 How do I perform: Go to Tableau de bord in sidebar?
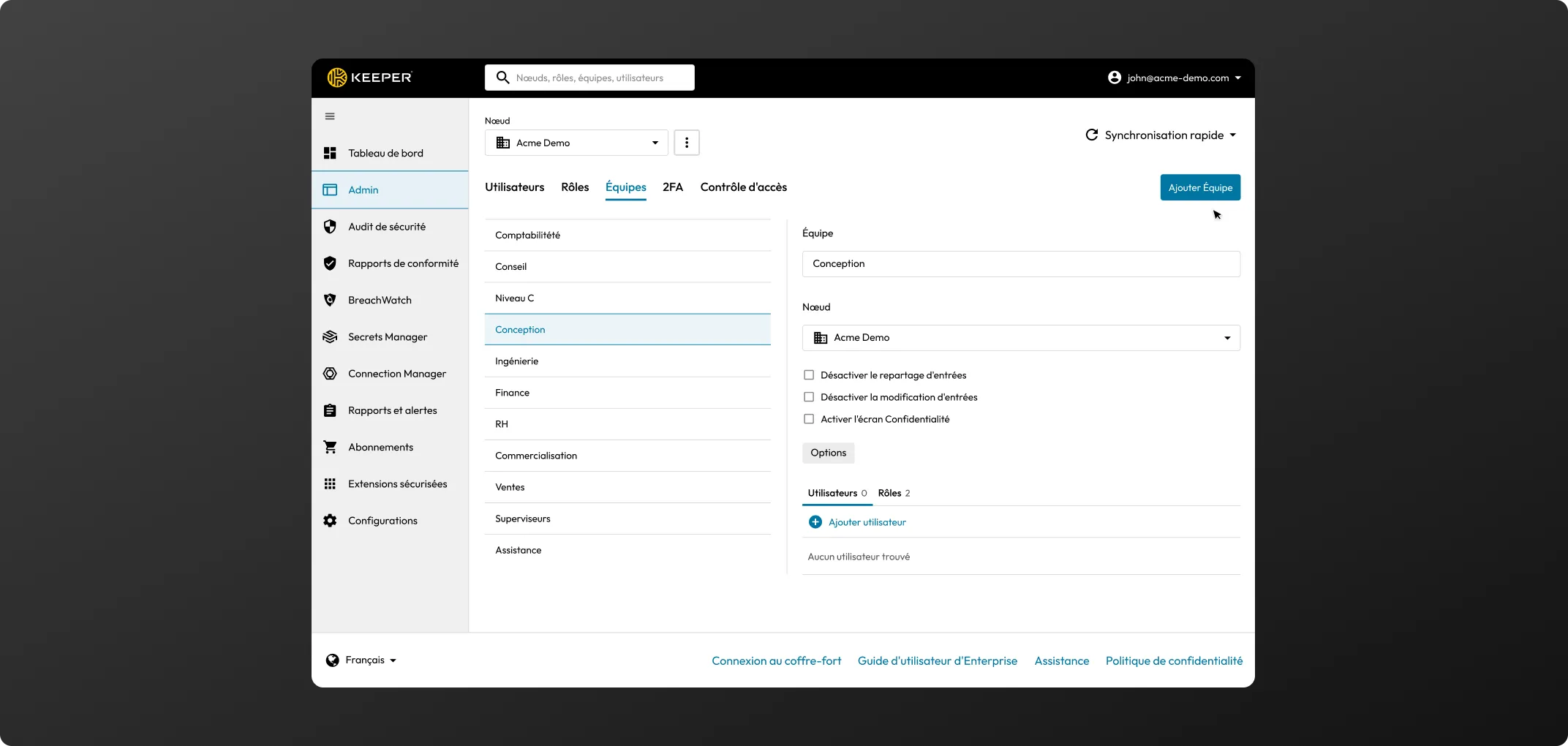pyautogui.click(x=390, y=153)
